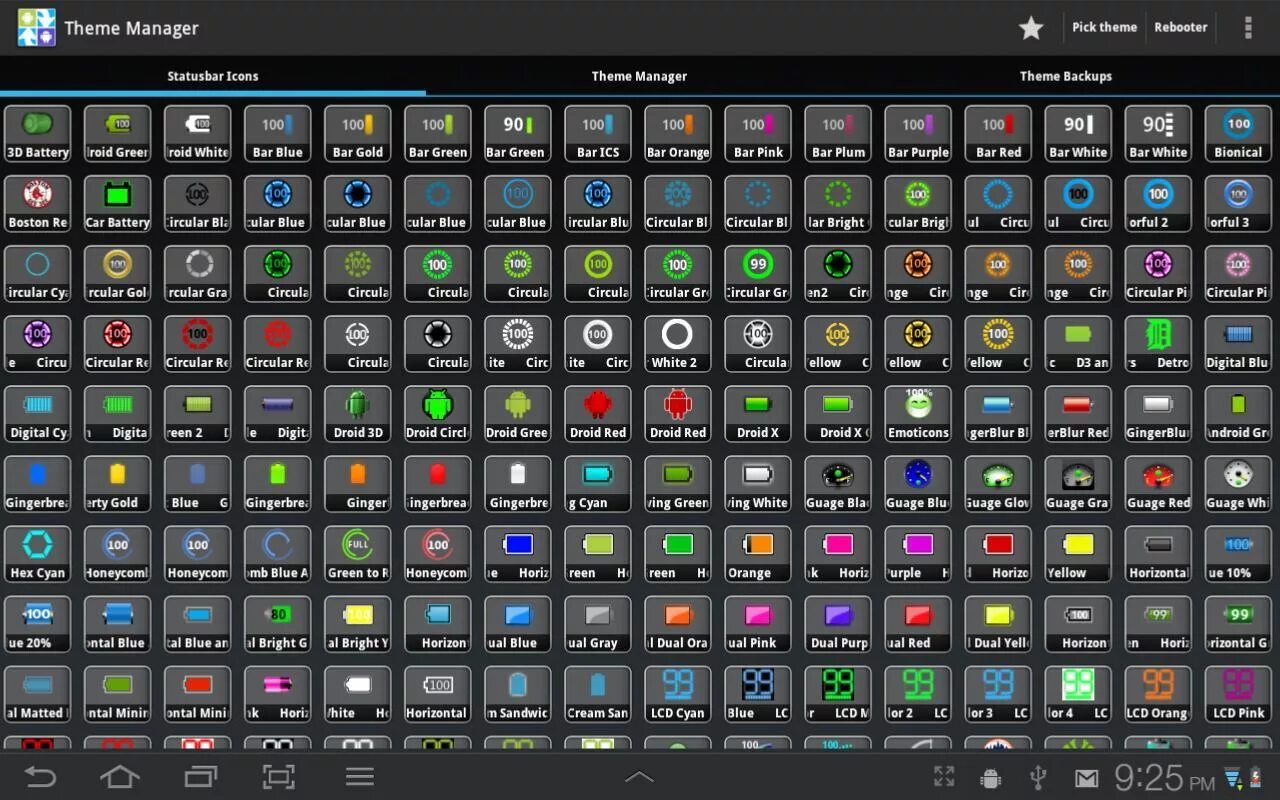Choose the Yellow horizontal battery icon
The width and height of the screenshot is (1280, 800).
pyautogui.click(x=1078, y=554)
